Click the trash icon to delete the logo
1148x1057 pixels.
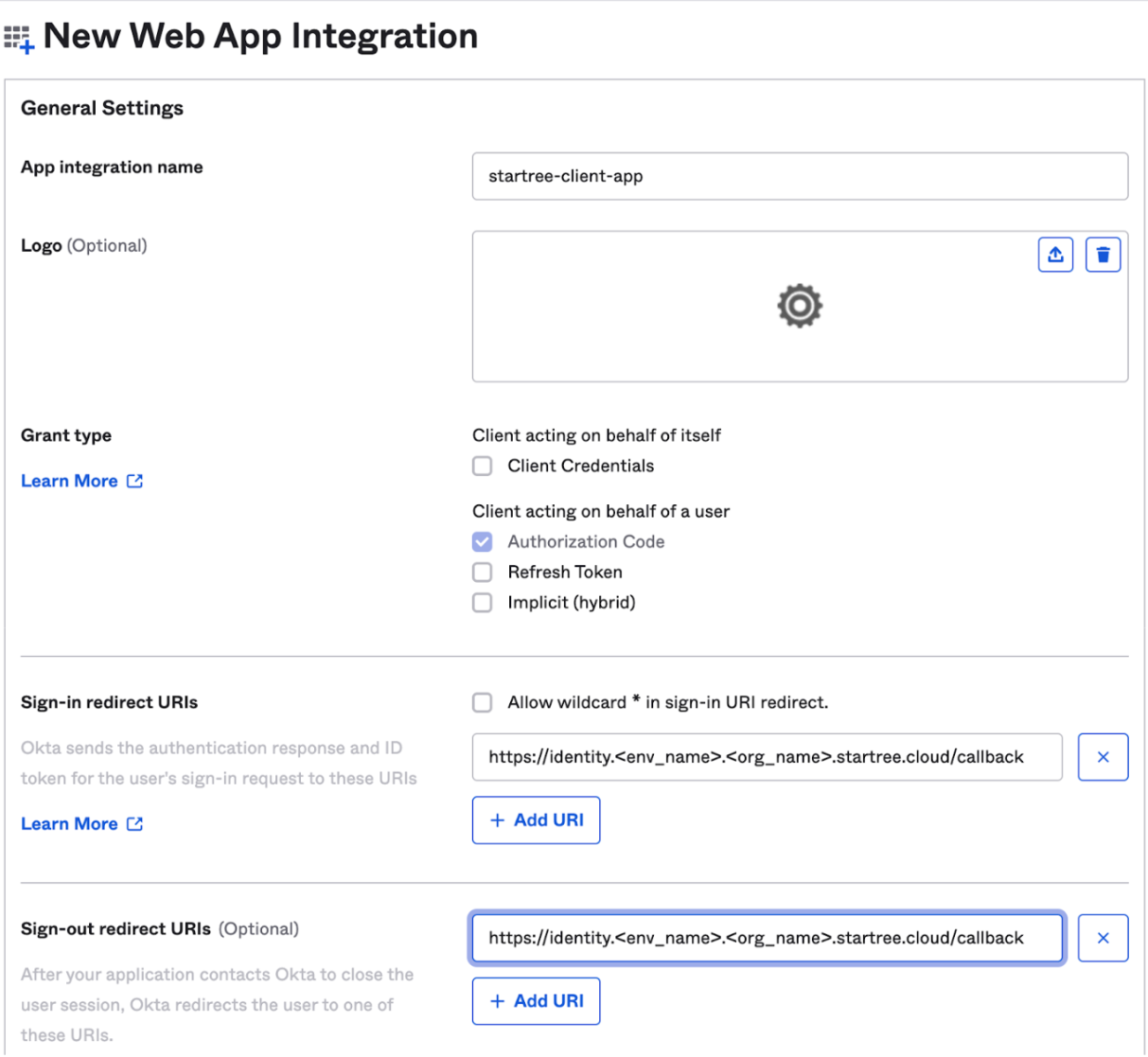[1102, 253]
